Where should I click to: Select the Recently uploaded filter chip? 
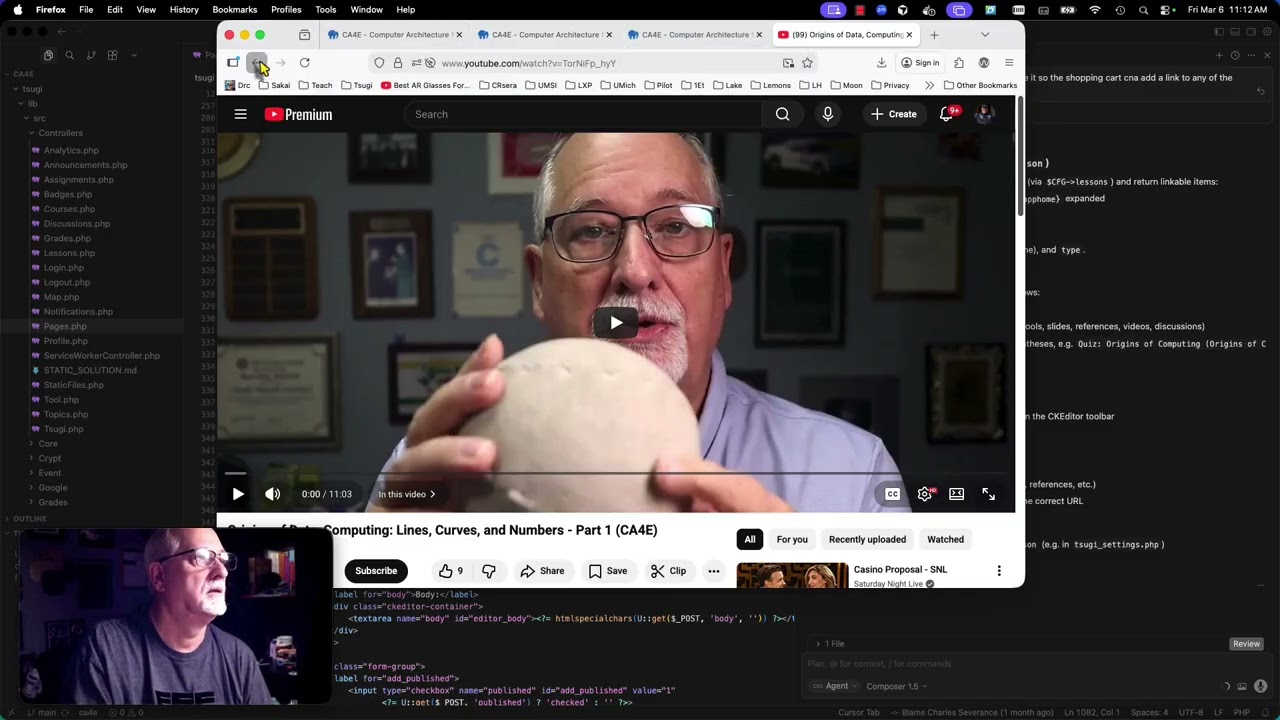[x=867, y=540]
